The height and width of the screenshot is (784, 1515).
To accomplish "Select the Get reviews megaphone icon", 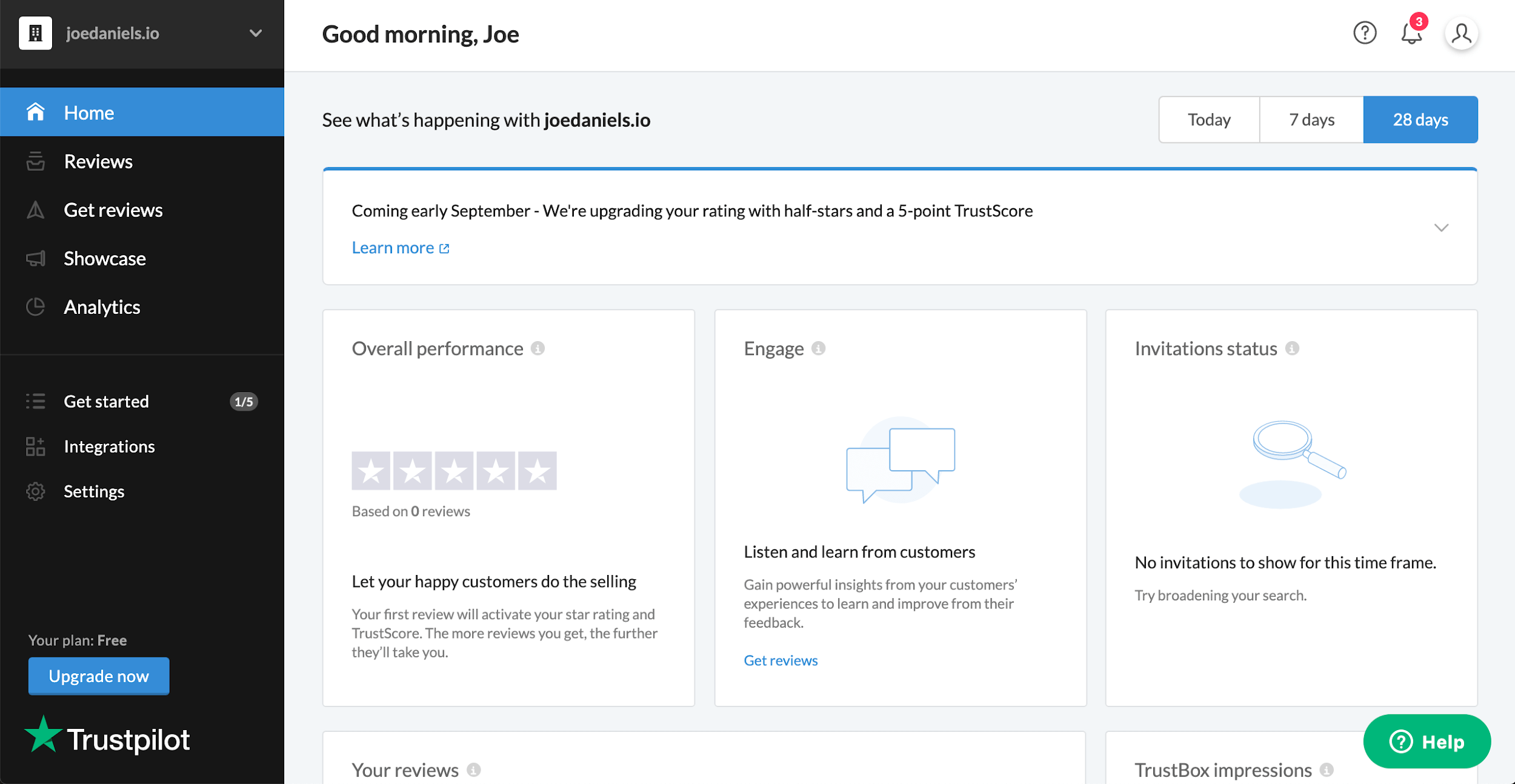I will (35, 210).
